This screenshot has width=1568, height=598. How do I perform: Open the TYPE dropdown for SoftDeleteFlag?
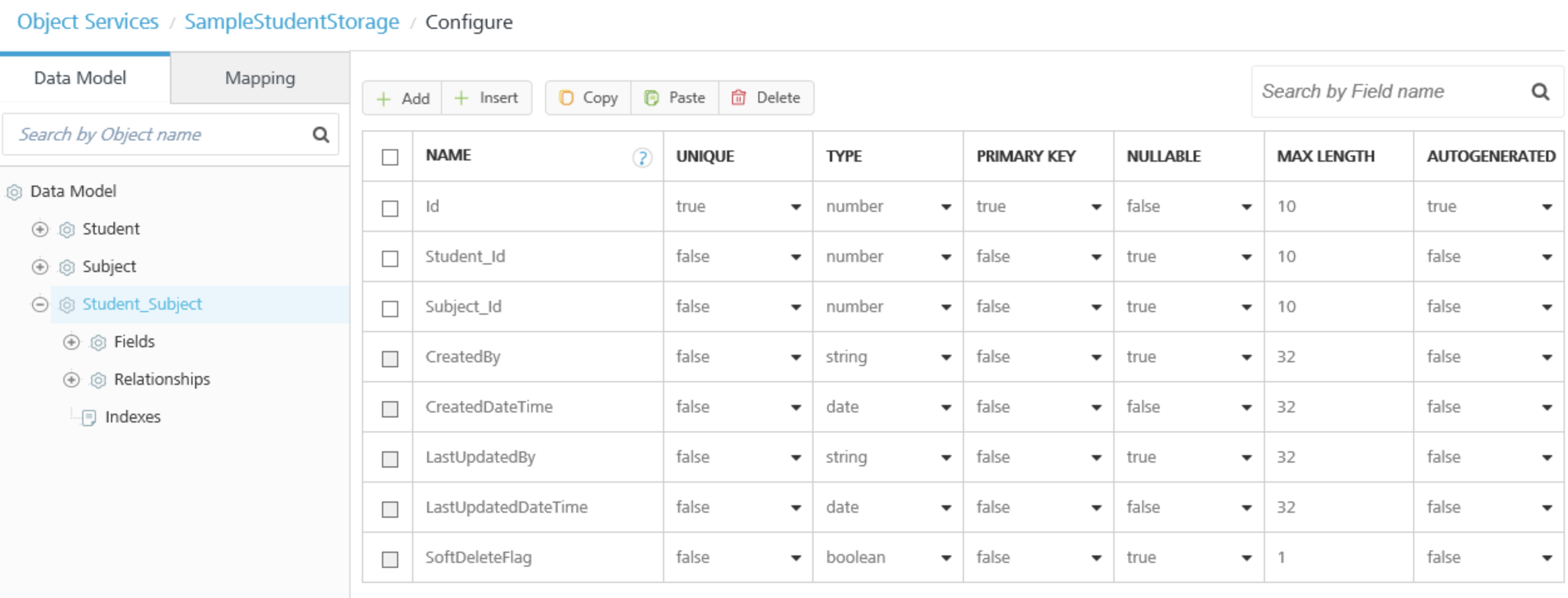(946, 557)
